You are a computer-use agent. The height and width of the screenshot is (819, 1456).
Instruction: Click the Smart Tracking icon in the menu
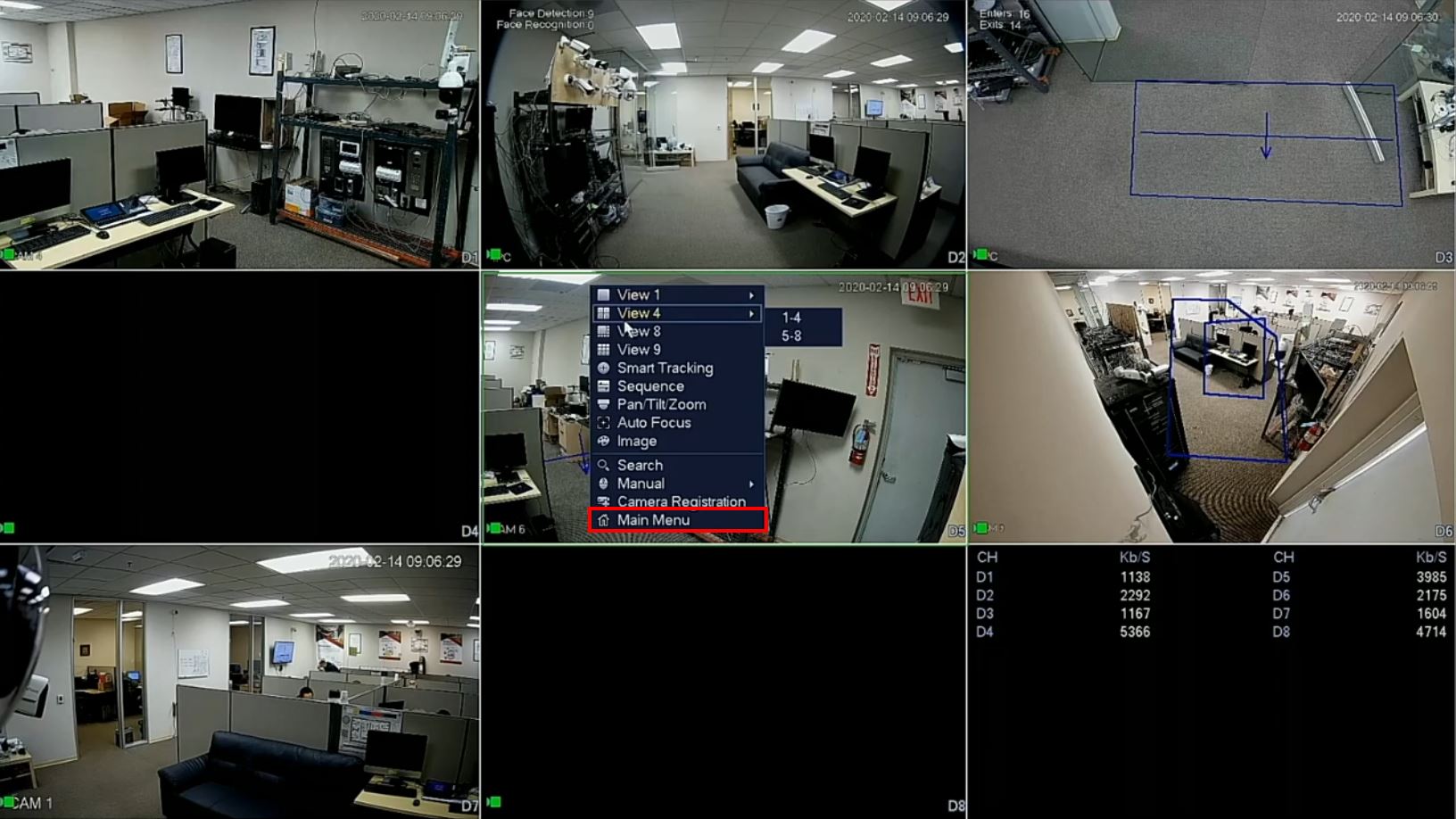click(x=603, y=368)
